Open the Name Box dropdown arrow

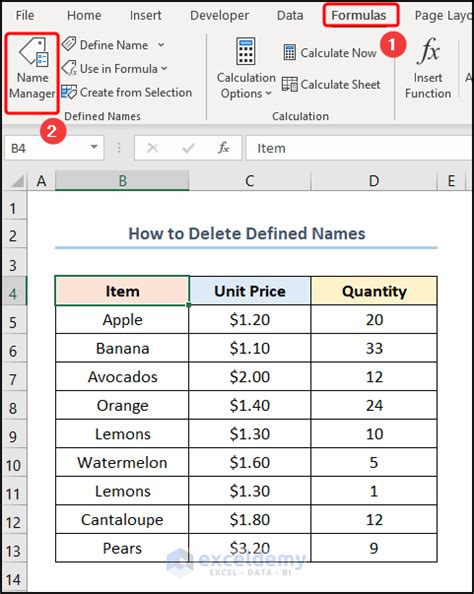coord(94,147)
